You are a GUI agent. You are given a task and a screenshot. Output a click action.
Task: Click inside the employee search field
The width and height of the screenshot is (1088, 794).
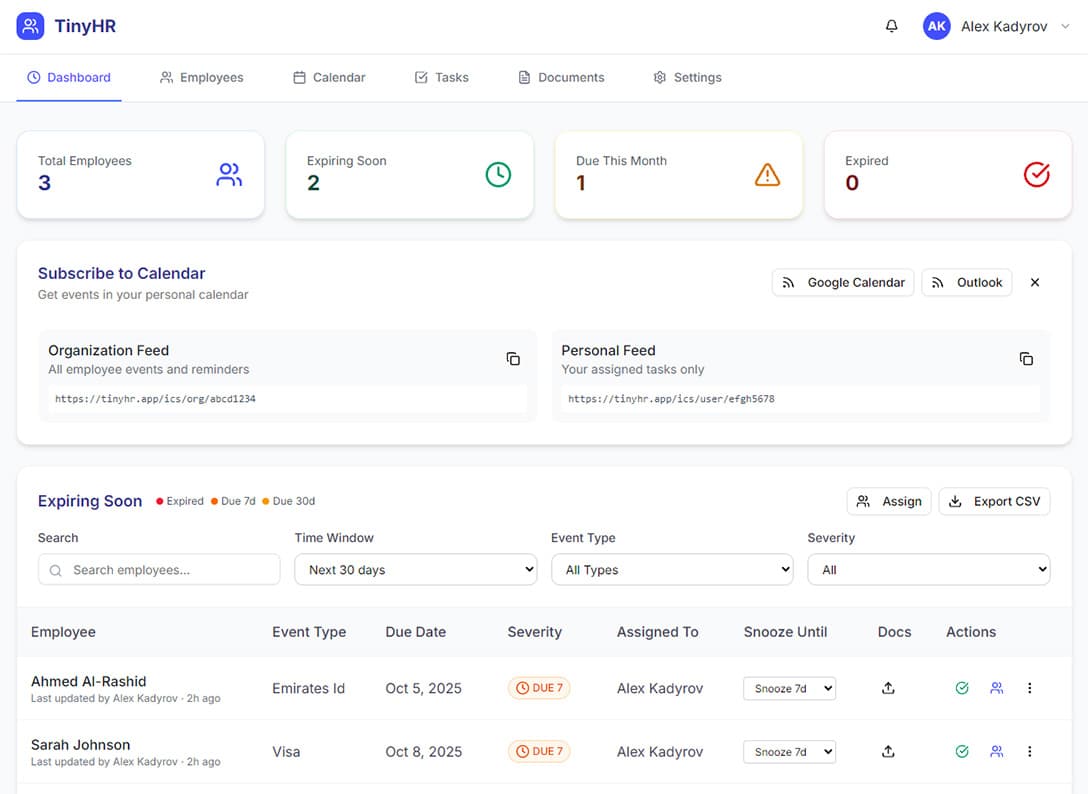click(x=158, y=569)
